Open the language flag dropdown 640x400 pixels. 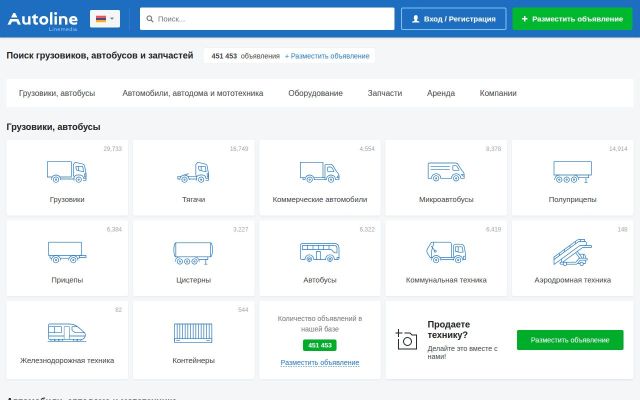tap(105, 19)
